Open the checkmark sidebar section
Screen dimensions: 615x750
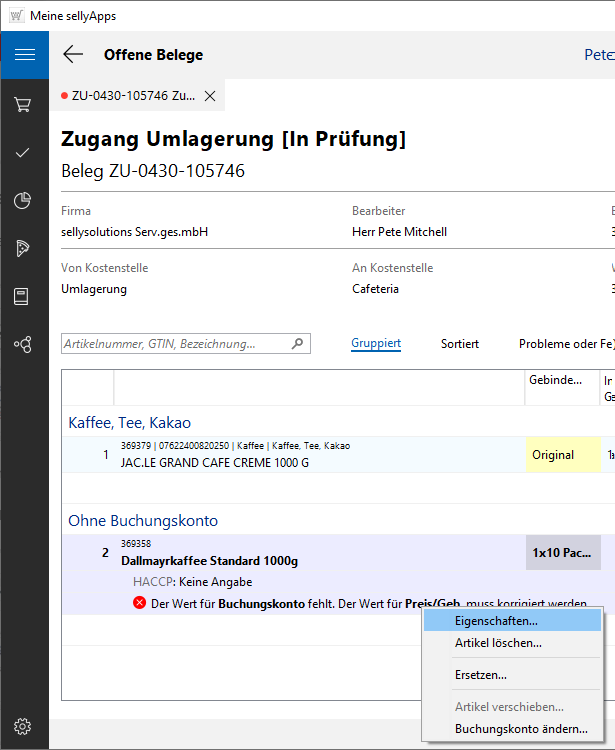(23, 152)
